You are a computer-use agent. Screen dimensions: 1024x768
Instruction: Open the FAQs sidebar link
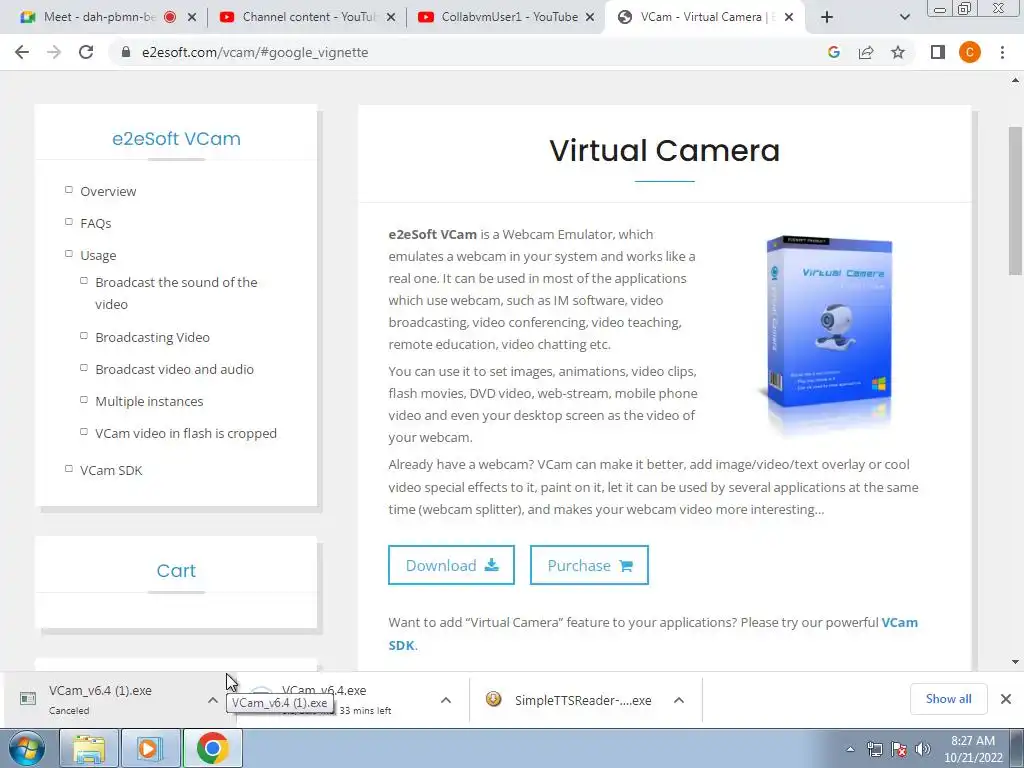tap(96, 223)
